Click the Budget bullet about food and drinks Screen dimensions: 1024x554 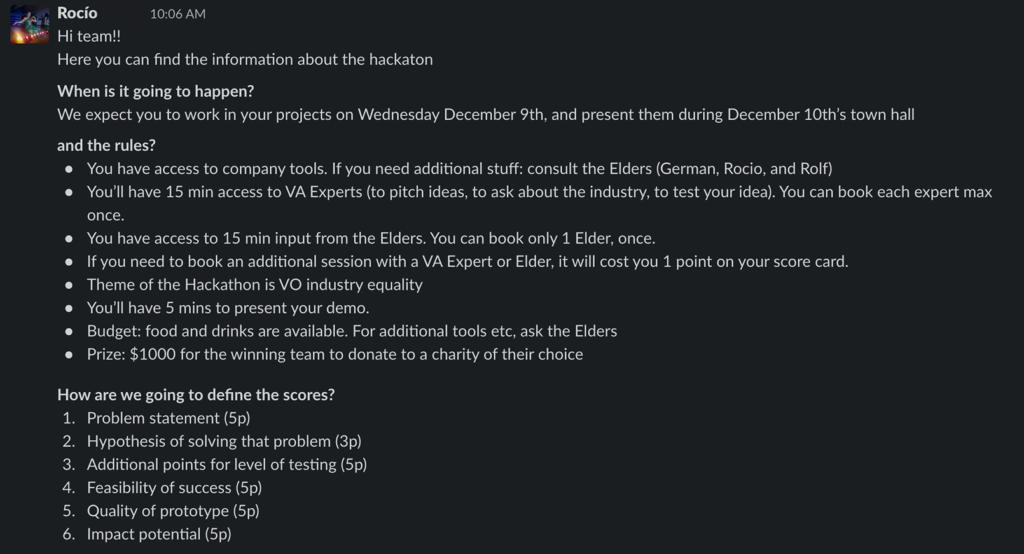[x=351, y=331]
